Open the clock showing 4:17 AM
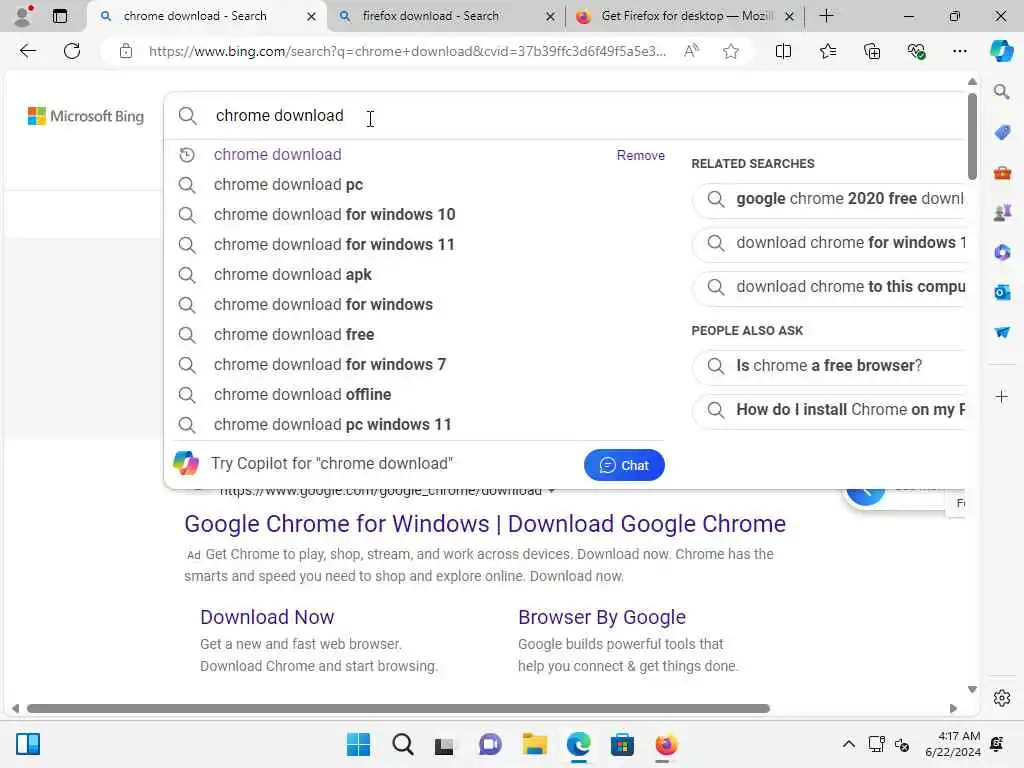Image resolution: width=1024 pixels, height=768 pixels. (x=953, y=744)
